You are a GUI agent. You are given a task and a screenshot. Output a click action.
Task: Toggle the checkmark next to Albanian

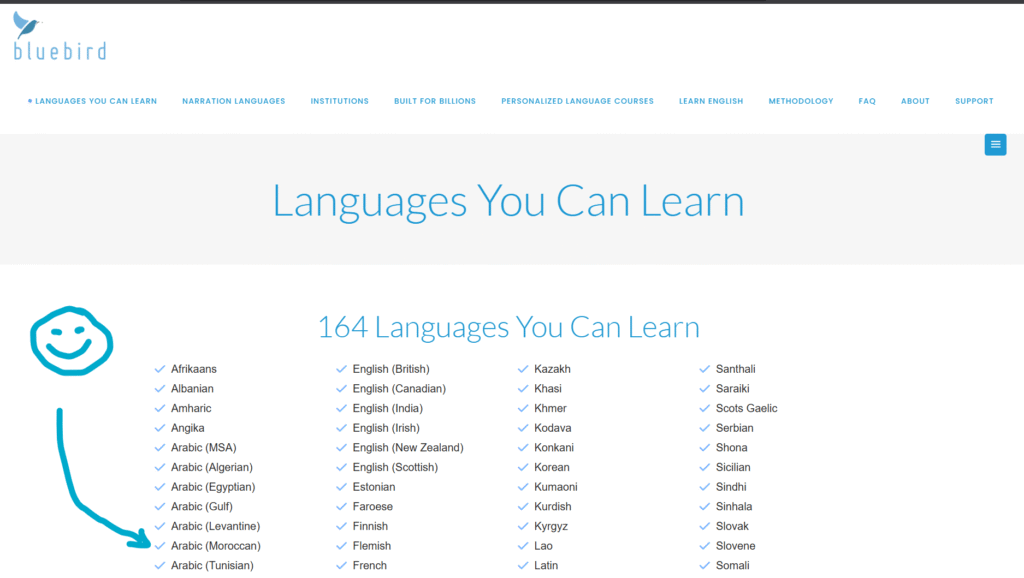[x=159, y=388]
